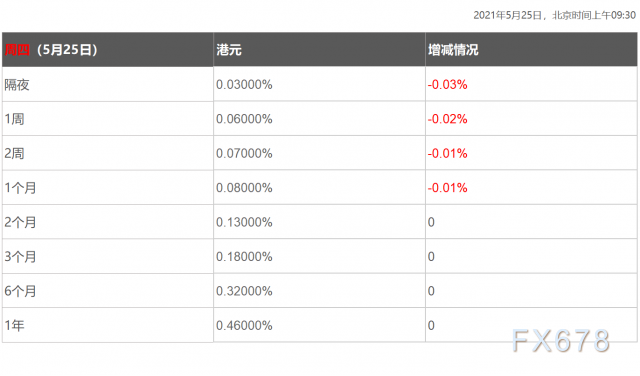The width and height of the screenshot is (640, 376).
Task: Click the 0.06000% rate value
Action: [244, 119]
